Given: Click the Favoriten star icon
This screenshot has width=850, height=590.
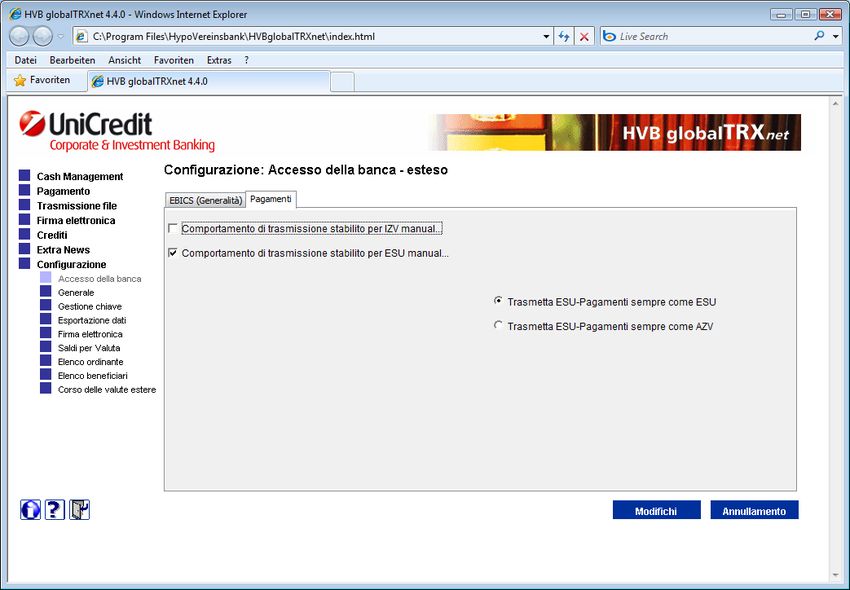Looking at the screenshot, I should pos(19,80).
